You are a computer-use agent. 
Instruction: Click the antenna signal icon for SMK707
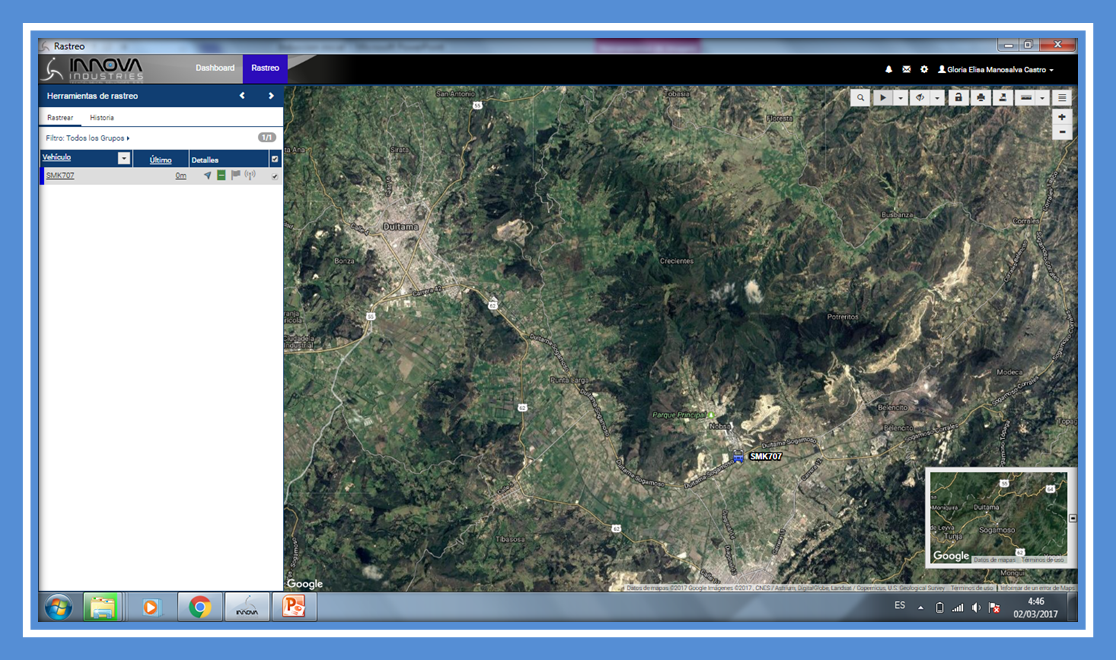point(250,176)
